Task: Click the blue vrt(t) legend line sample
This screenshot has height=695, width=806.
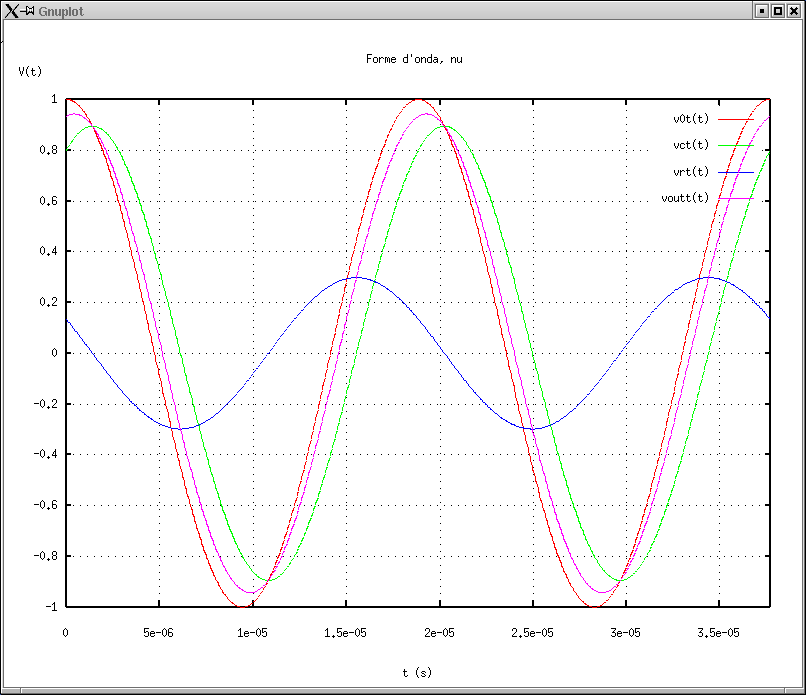Action: pos(735,172)
